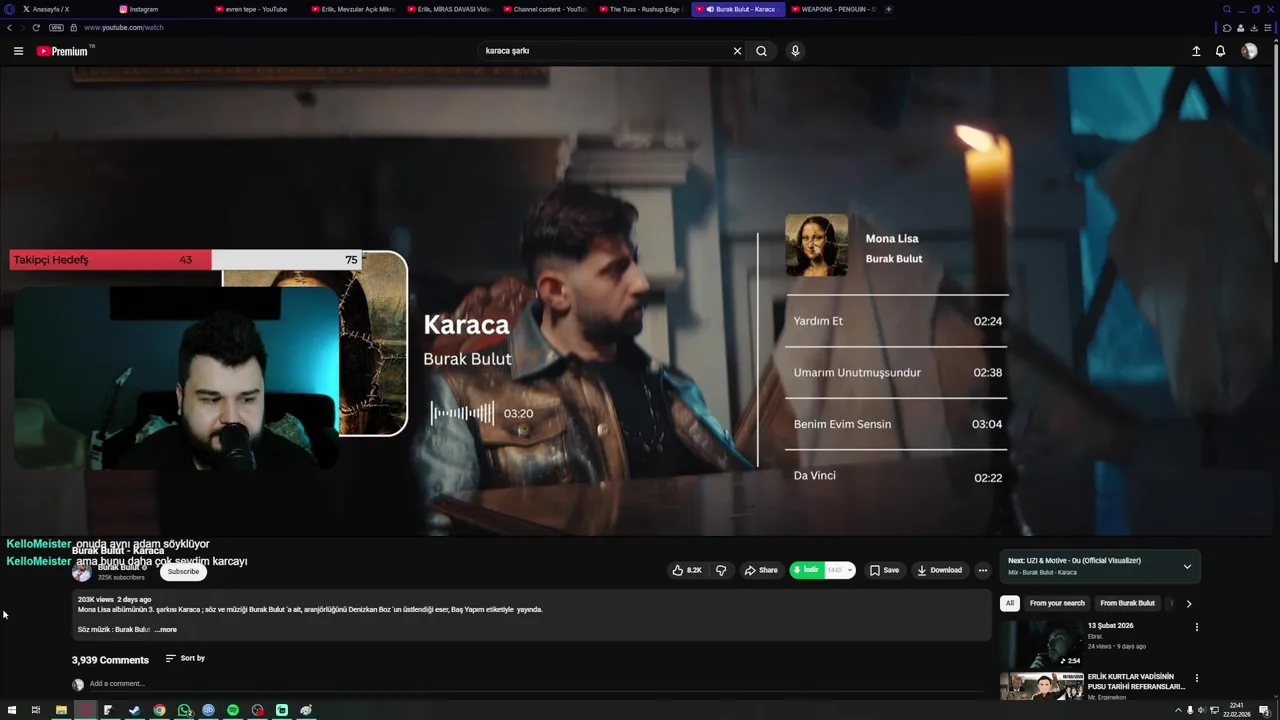Open the account avatar menu
This screenshot has width=1280, height=720.
point(1249,51)
